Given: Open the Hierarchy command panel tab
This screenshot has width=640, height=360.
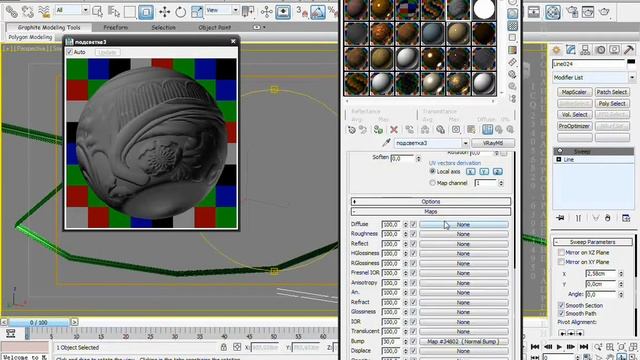Looking at the screenshot, I should pos(585,50).
